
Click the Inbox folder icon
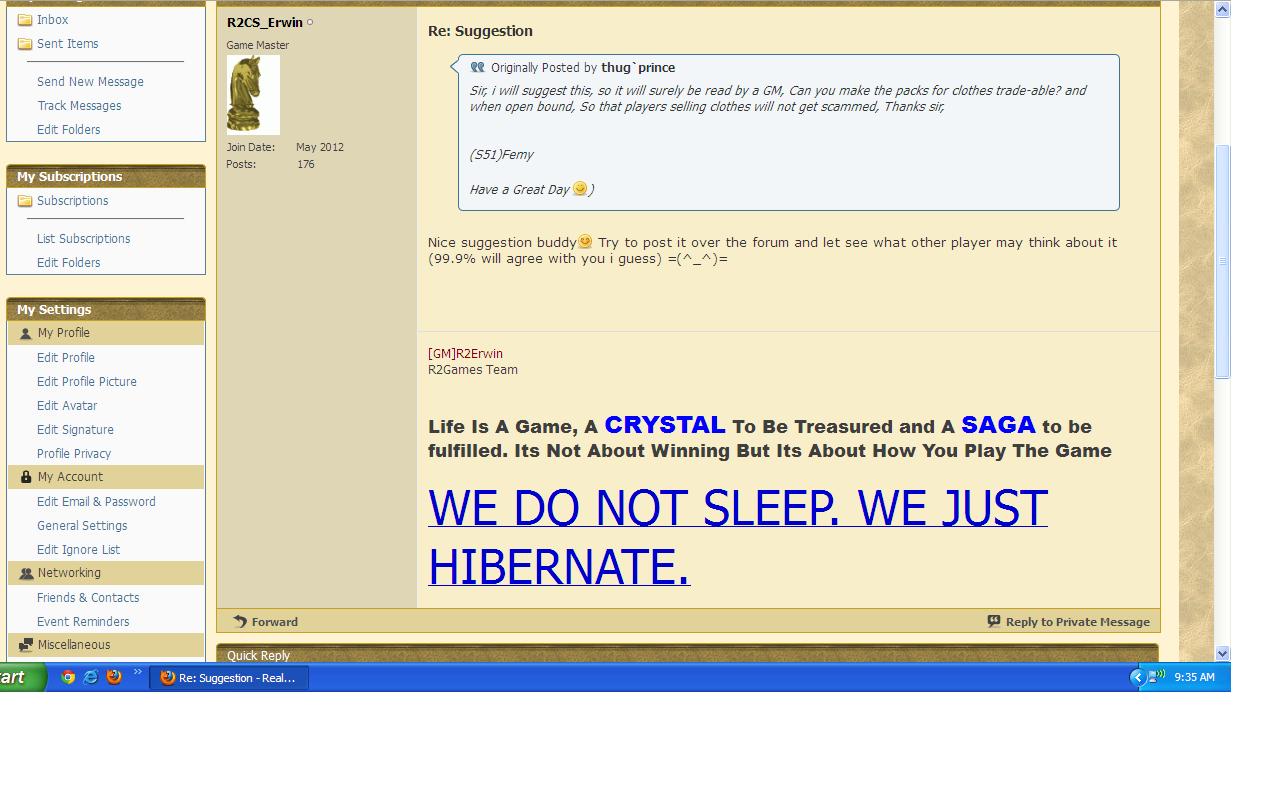(25, 20)
